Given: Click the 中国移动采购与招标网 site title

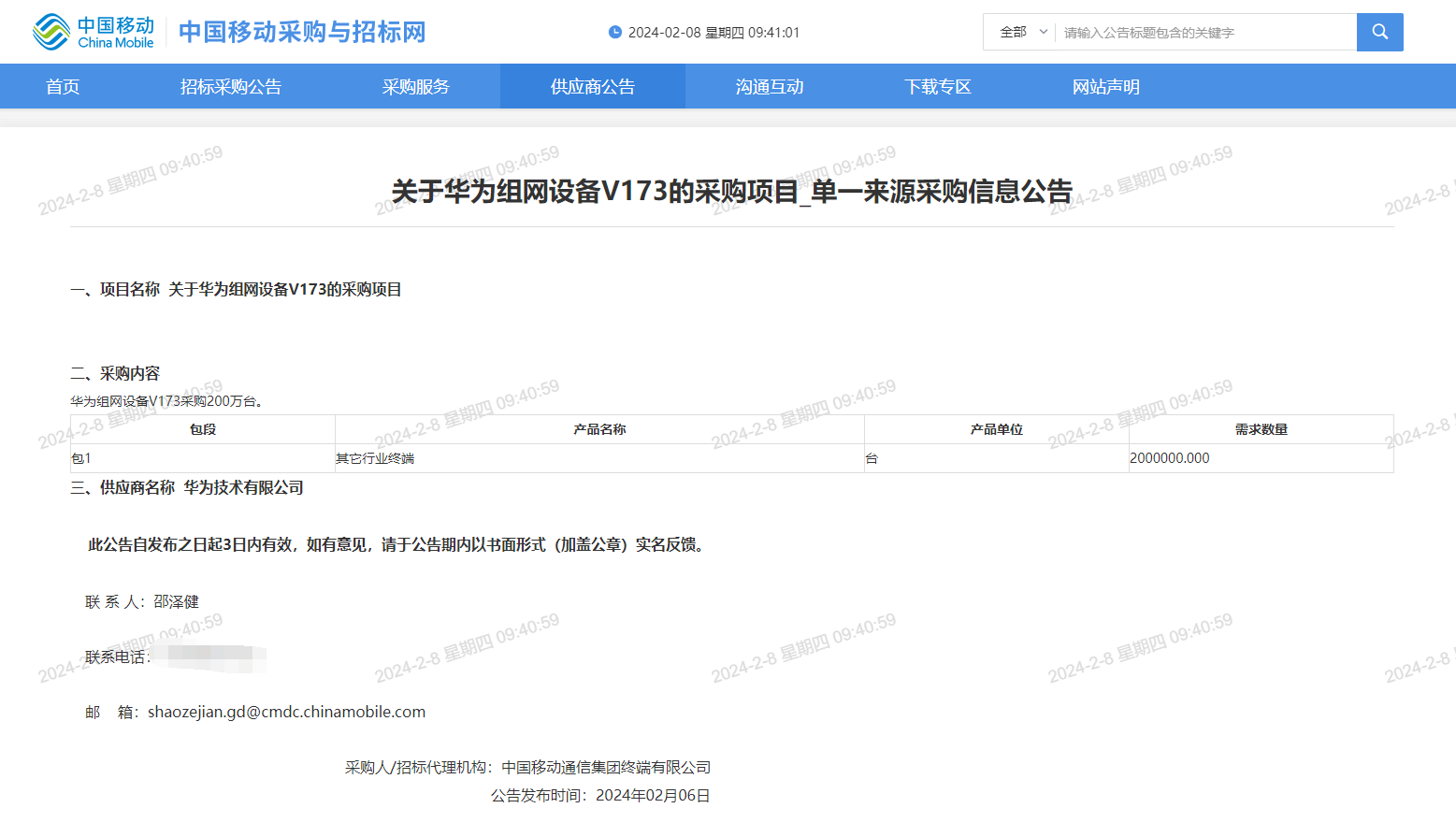Looking at the screenshot, I should (302, 32).
